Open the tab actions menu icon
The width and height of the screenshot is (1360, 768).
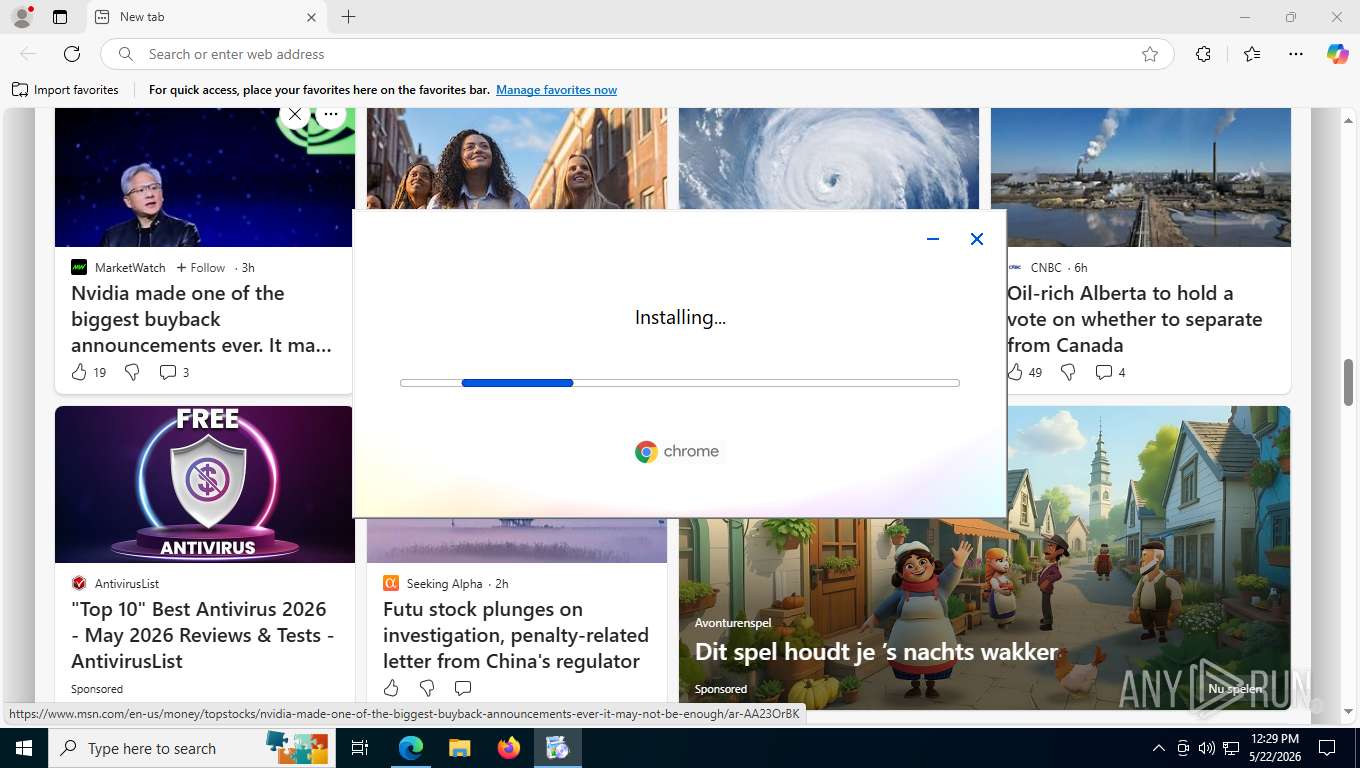point(60,17)
